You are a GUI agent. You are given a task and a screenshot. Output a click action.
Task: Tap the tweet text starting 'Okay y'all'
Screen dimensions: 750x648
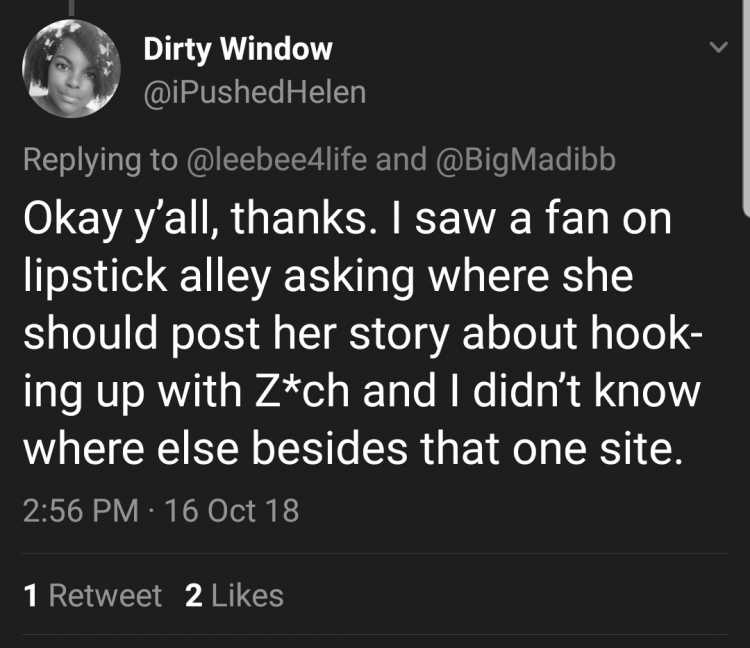pos(364,334)
